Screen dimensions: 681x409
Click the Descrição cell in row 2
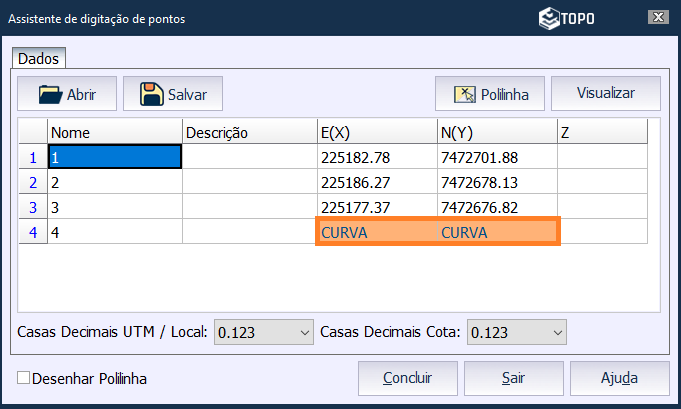(248, 182)
